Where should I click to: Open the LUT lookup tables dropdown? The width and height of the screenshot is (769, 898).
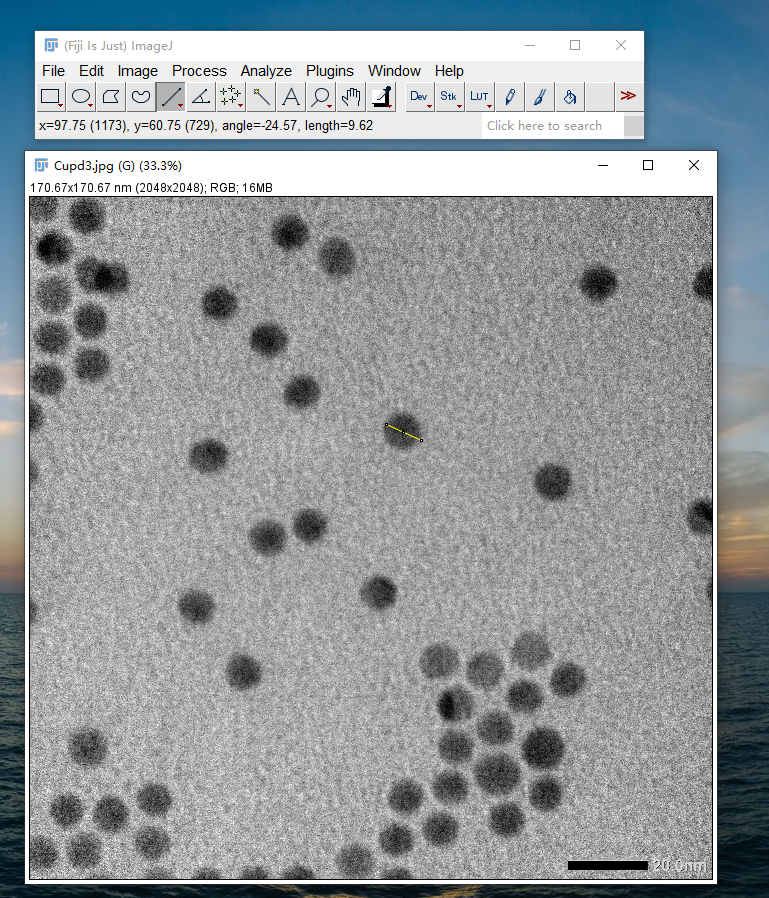480,97
